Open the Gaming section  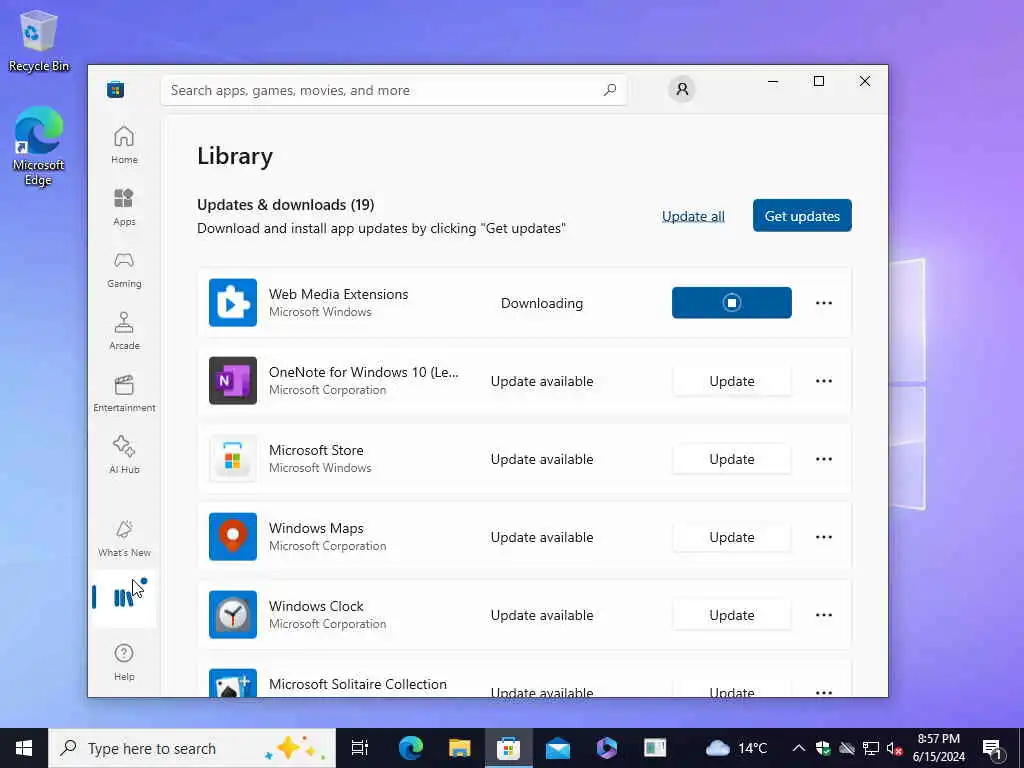click(124, 269)
